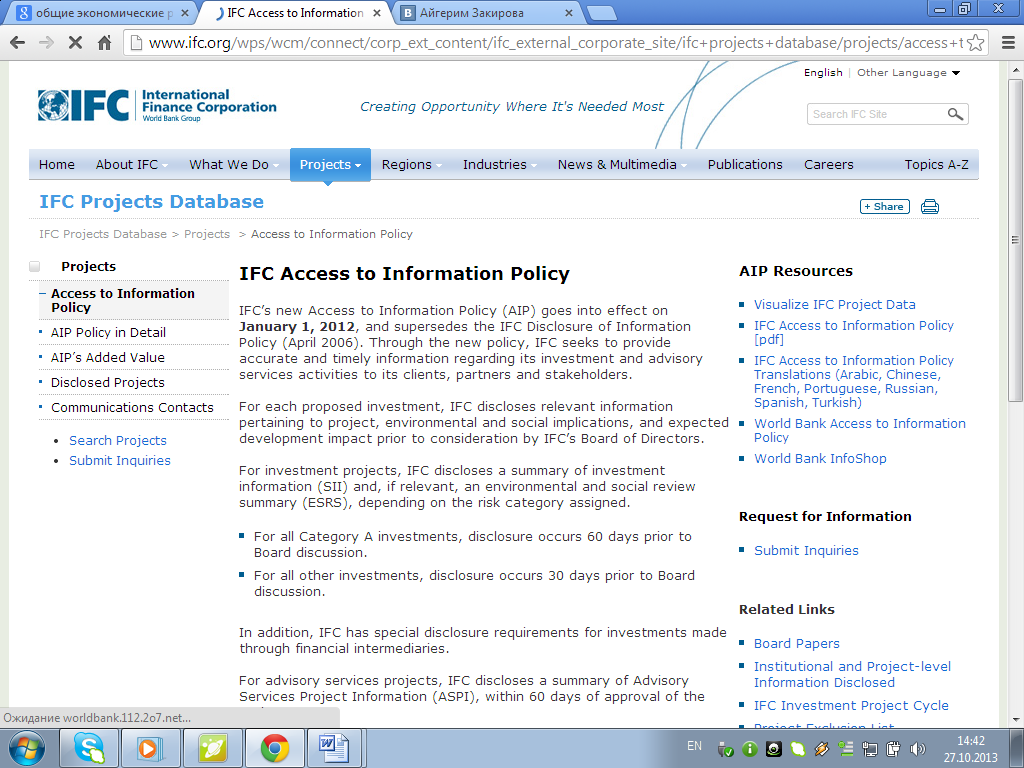
Task: Click the Projects breadcrumb link
Action: pos(207,234)
